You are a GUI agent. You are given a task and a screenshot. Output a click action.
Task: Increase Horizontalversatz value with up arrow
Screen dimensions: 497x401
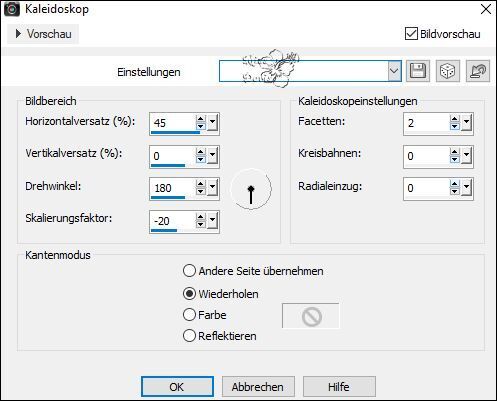click(200, 119)
